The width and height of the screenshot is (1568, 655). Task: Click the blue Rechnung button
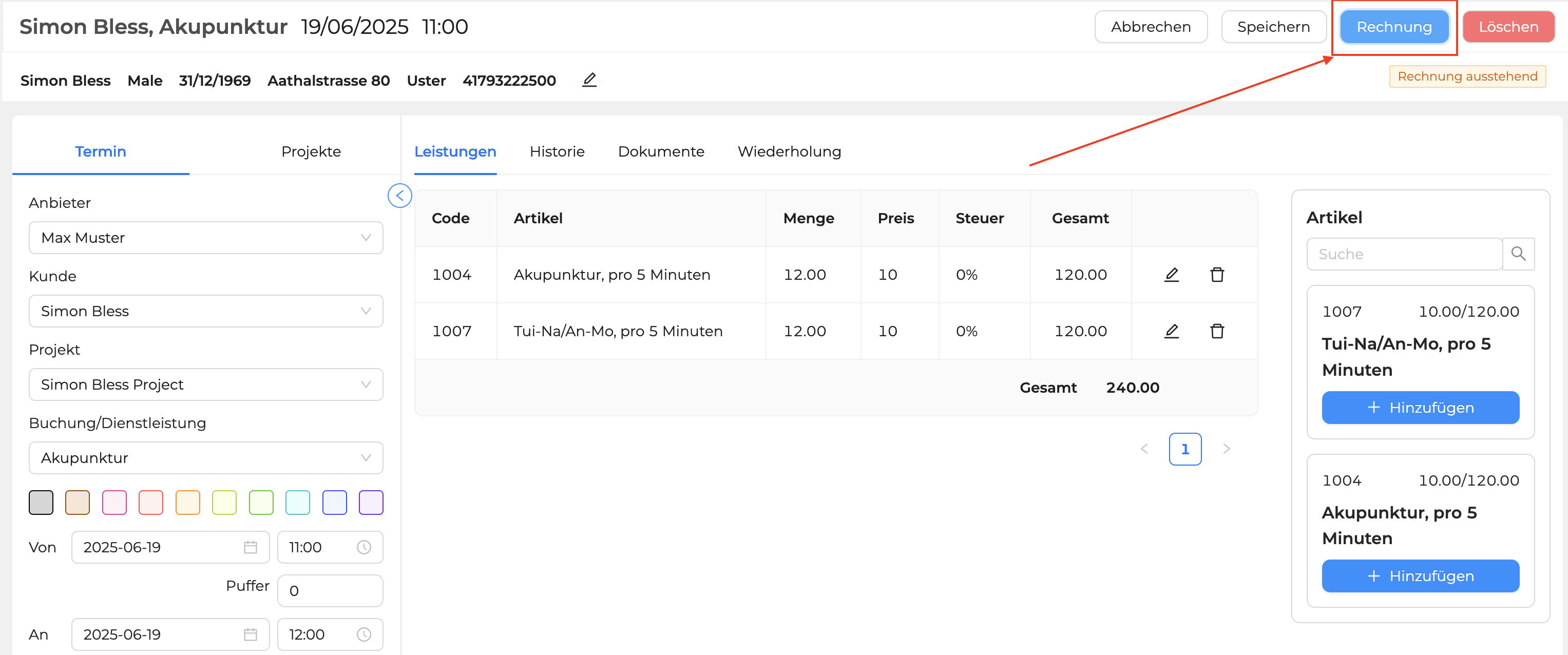(x=1393, y=27)
